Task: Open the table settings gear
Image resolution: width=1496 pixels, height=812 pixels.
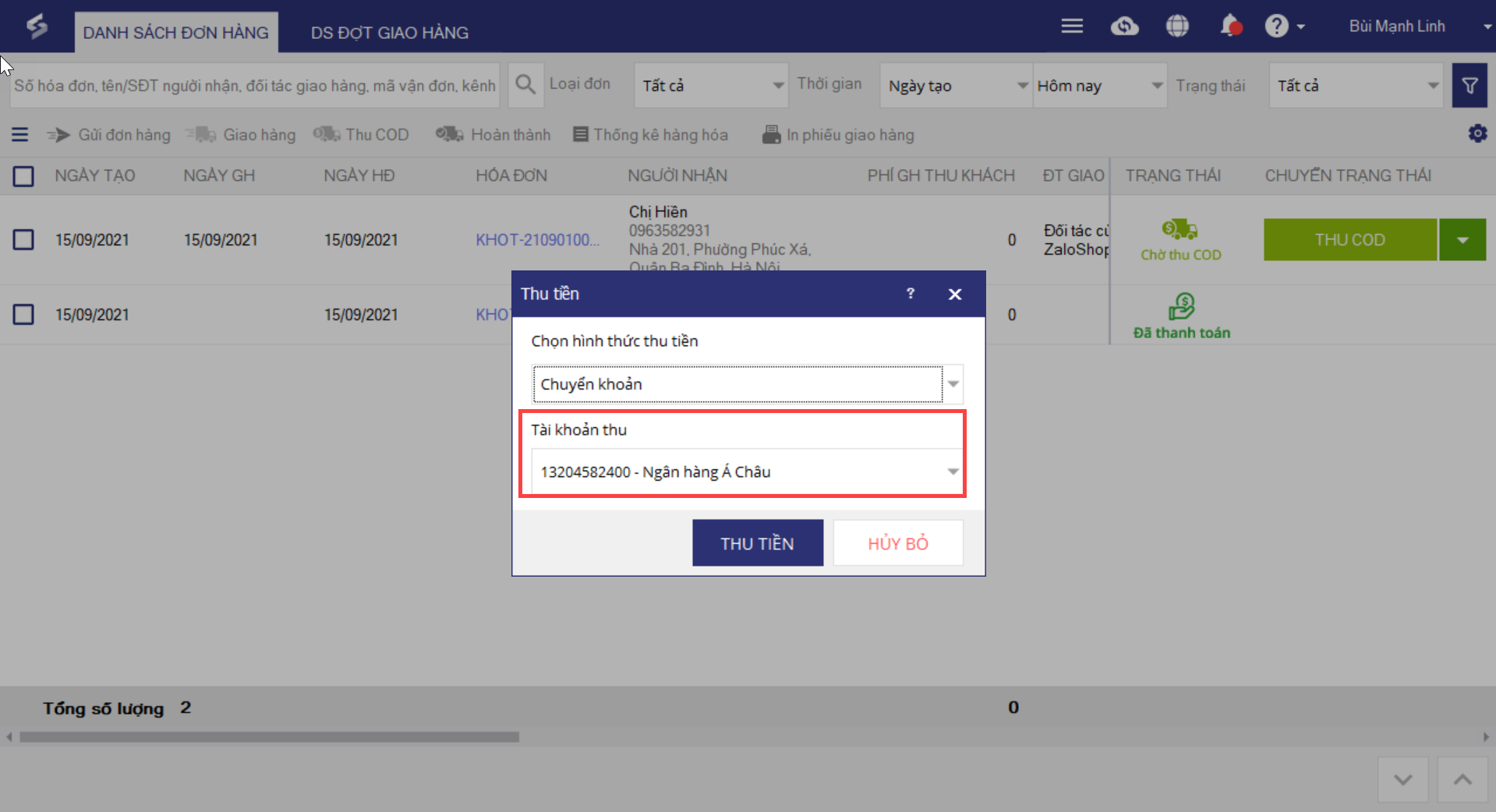Action: [x=1477, y=134]
